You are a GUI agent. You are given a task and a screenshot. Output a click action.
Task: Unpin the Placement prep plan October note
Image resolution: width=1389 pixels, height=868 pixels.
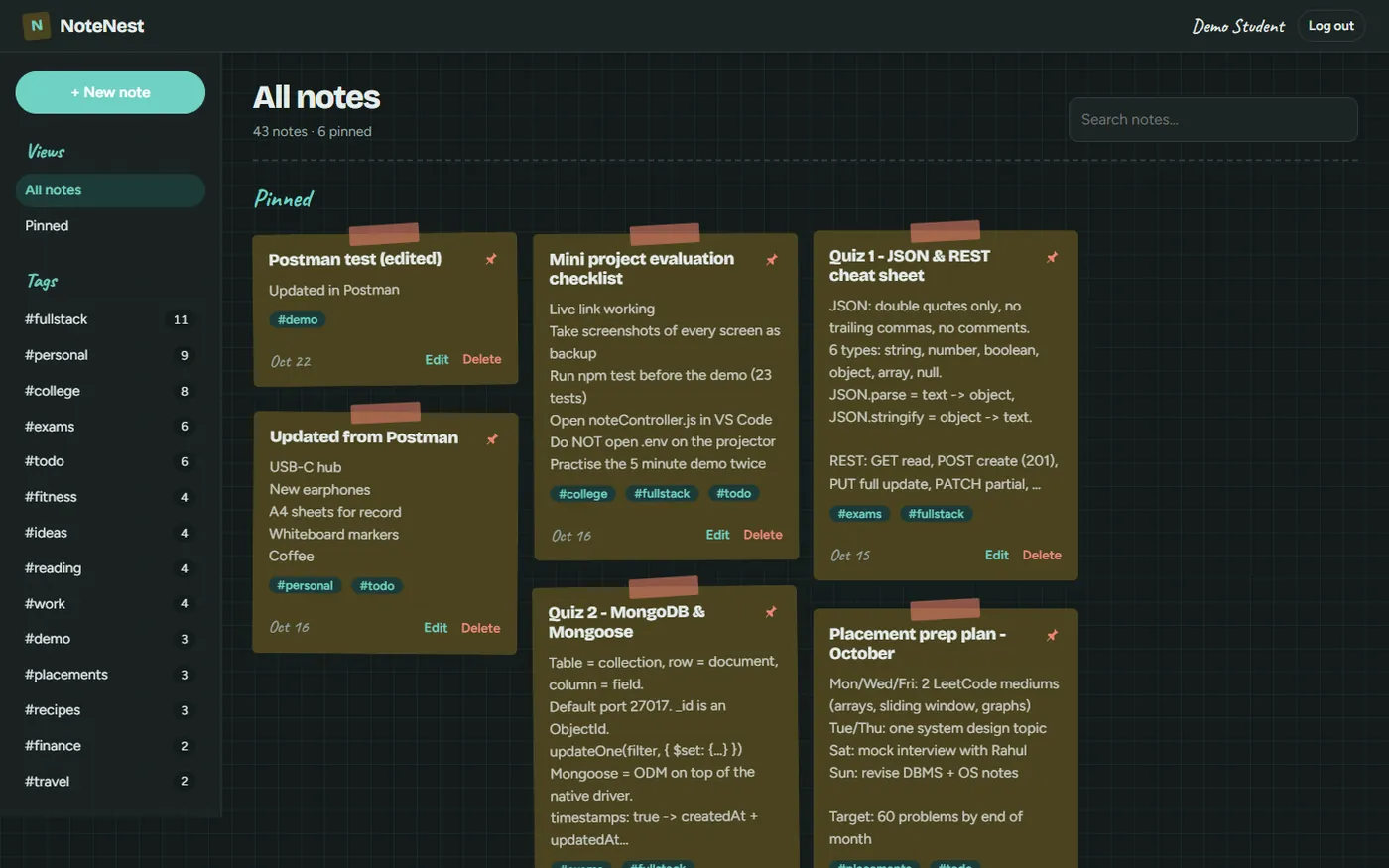tap(1052, 635)
